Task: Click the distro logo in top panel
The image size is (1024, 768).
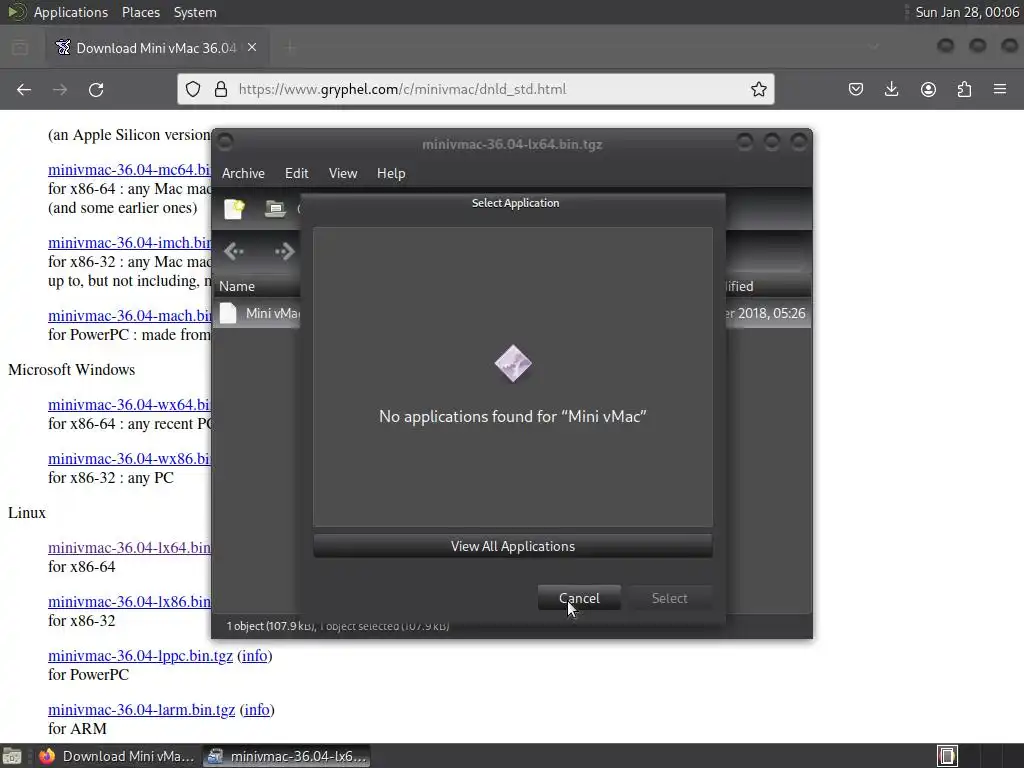Action: pyautogui.click(x=16, y=12)
